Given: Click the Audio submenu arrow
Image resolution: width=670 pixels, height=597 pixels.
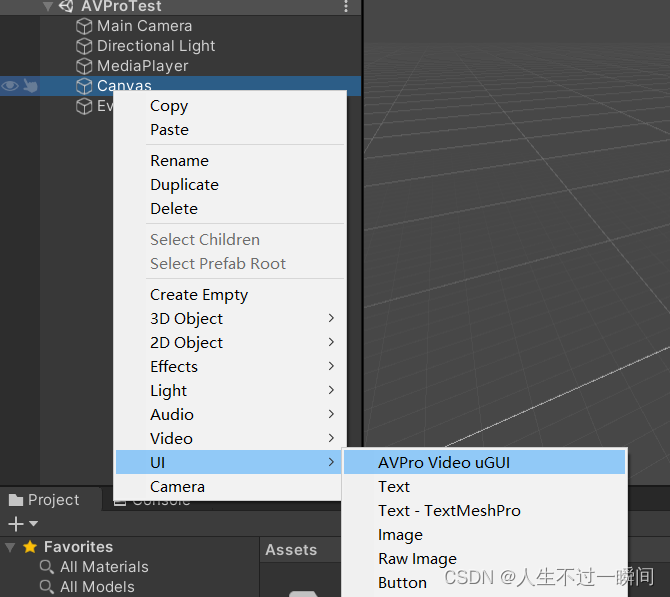Looking at the screenshot, I should click(331, 414).
